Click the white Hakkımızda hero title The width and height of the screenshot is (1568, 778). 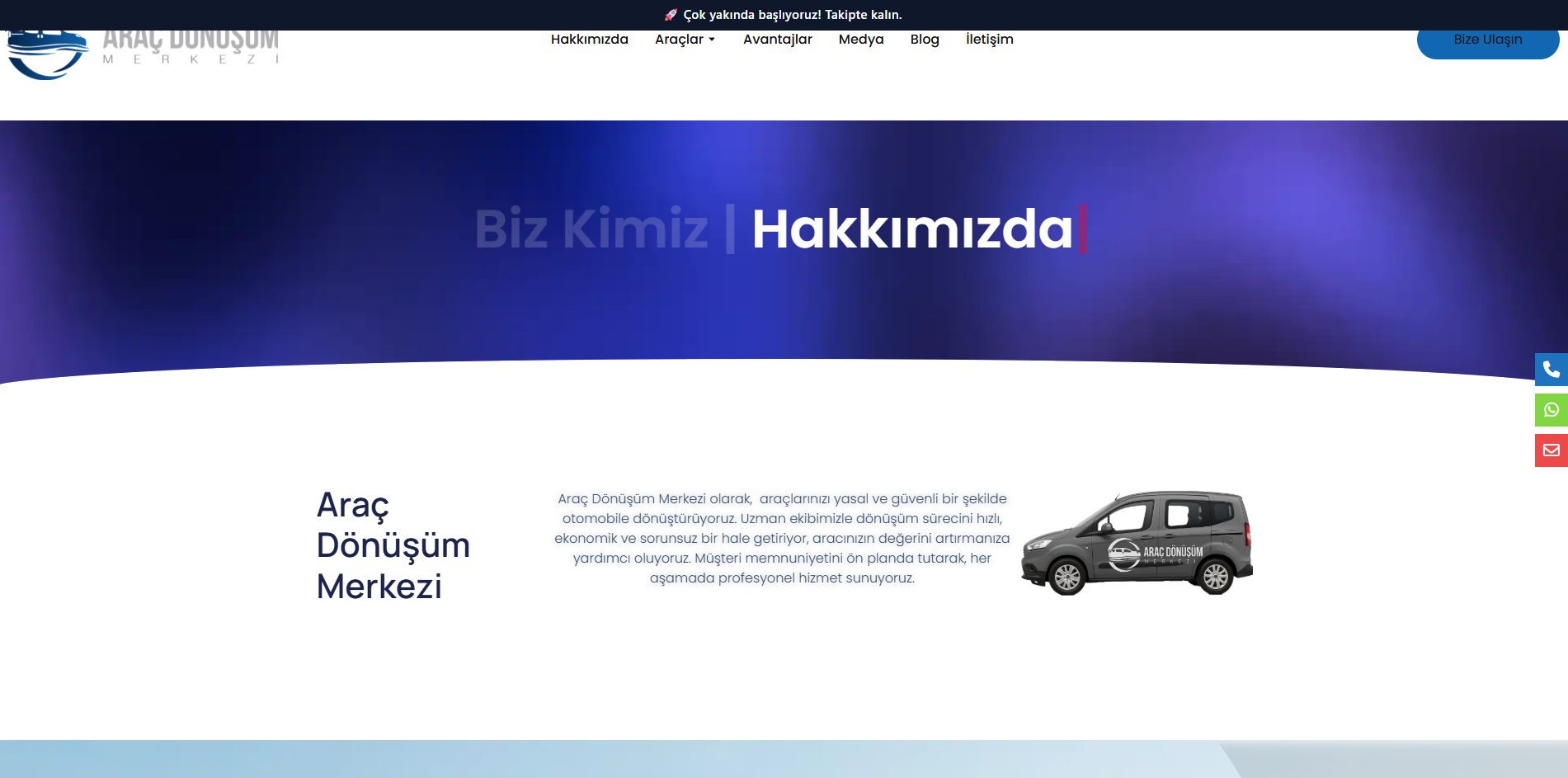pyautogui.click(x=911, y=229)
